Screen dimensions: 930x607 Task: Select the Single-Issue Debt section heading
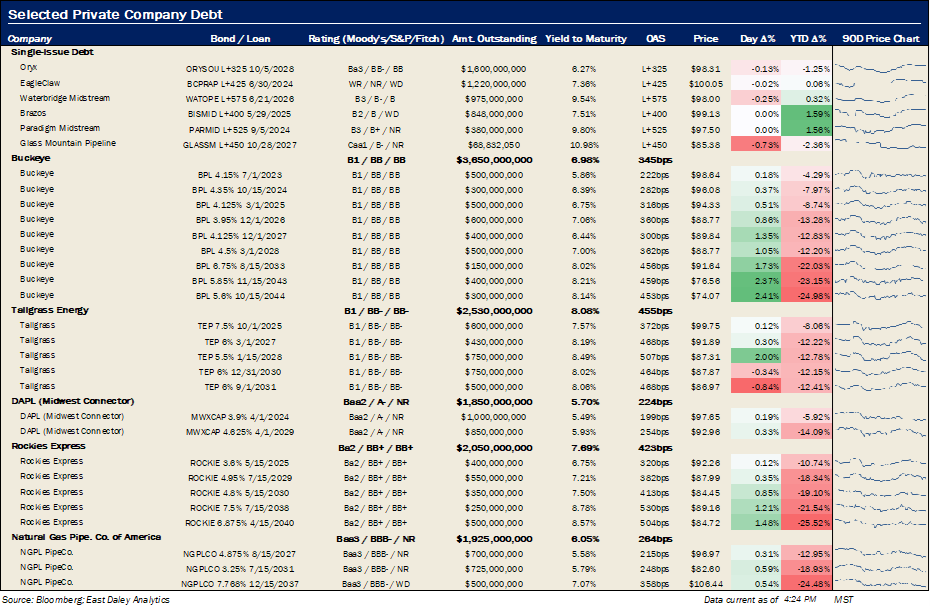(52, 52)
